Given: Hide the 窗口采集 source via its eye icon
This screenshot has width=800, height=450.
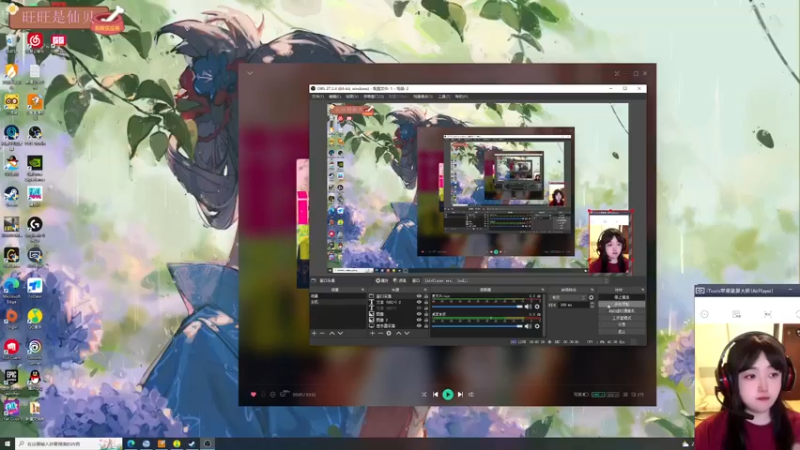Looking at the screenshot, I should coord(419,296).
